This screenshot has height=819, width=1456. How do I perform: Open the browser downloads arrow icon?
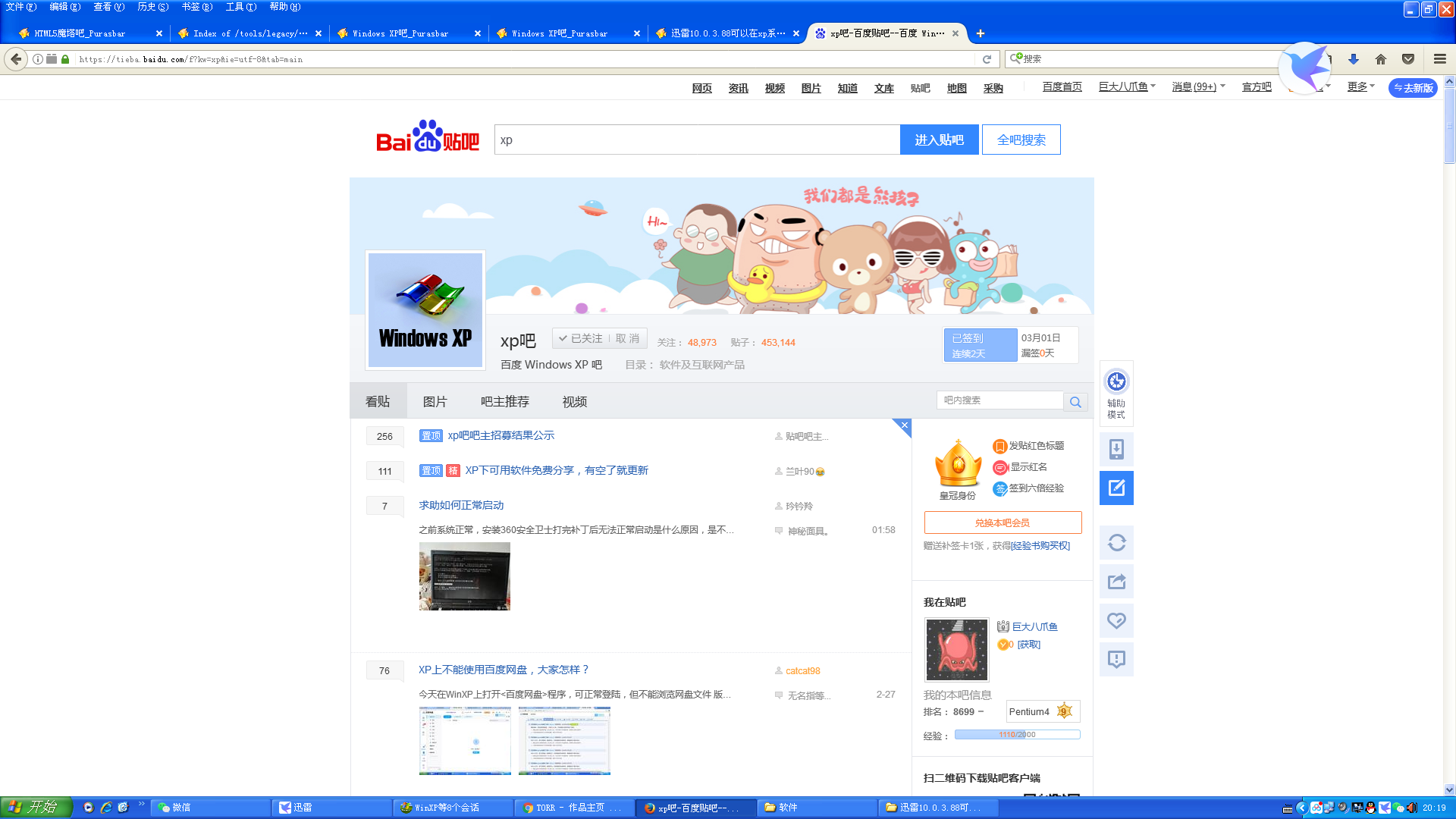1354,59
